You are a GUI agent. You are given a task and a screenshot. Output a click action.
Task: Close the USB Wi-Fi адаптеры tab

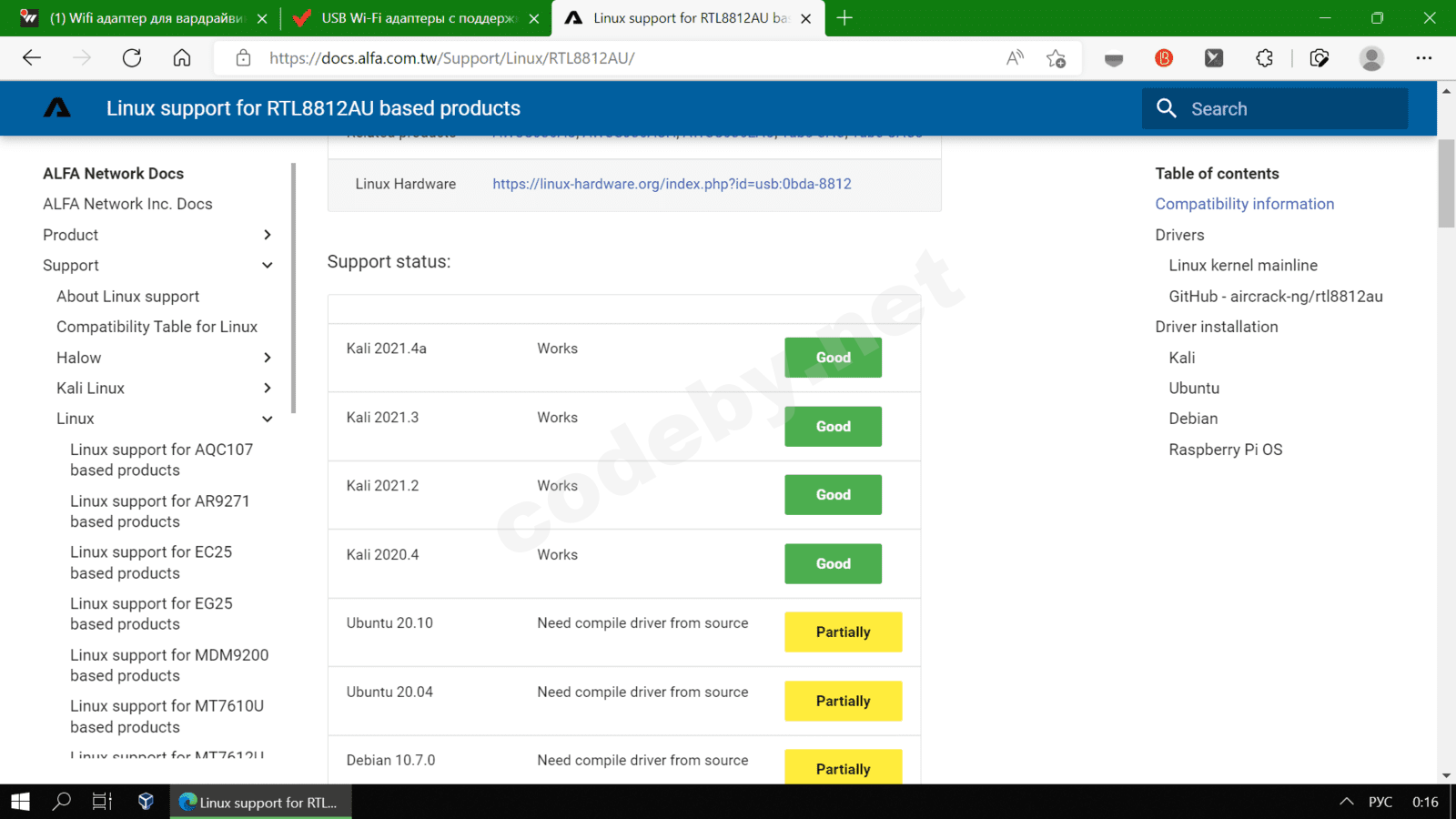click(534, 18)
